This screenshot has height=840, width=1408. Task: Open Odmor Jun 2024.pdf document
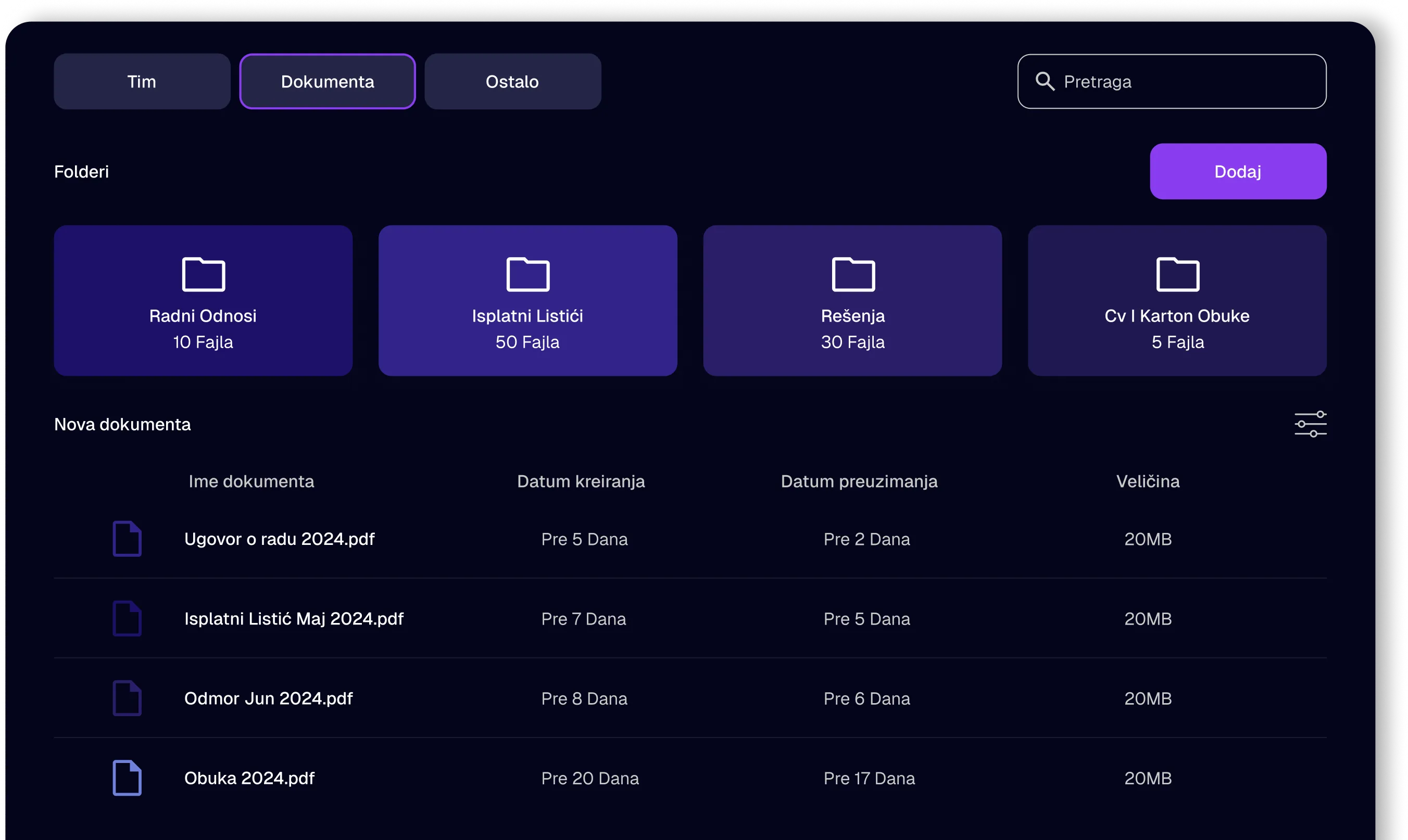(268, 698)
